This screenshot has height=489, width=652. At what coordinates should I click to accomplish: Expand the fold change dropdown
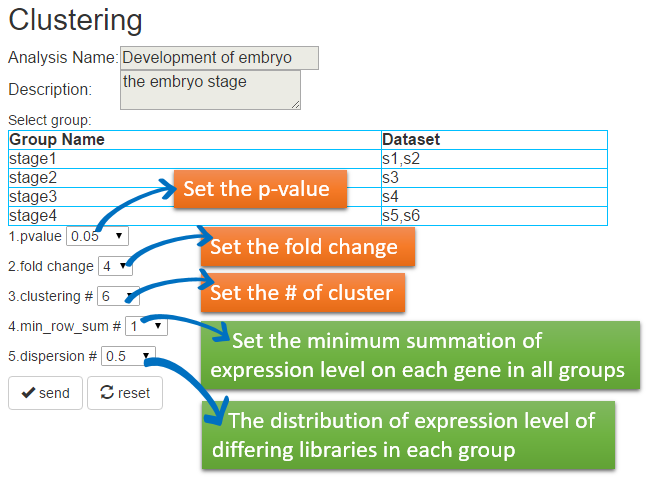click(x=115, y=266)
